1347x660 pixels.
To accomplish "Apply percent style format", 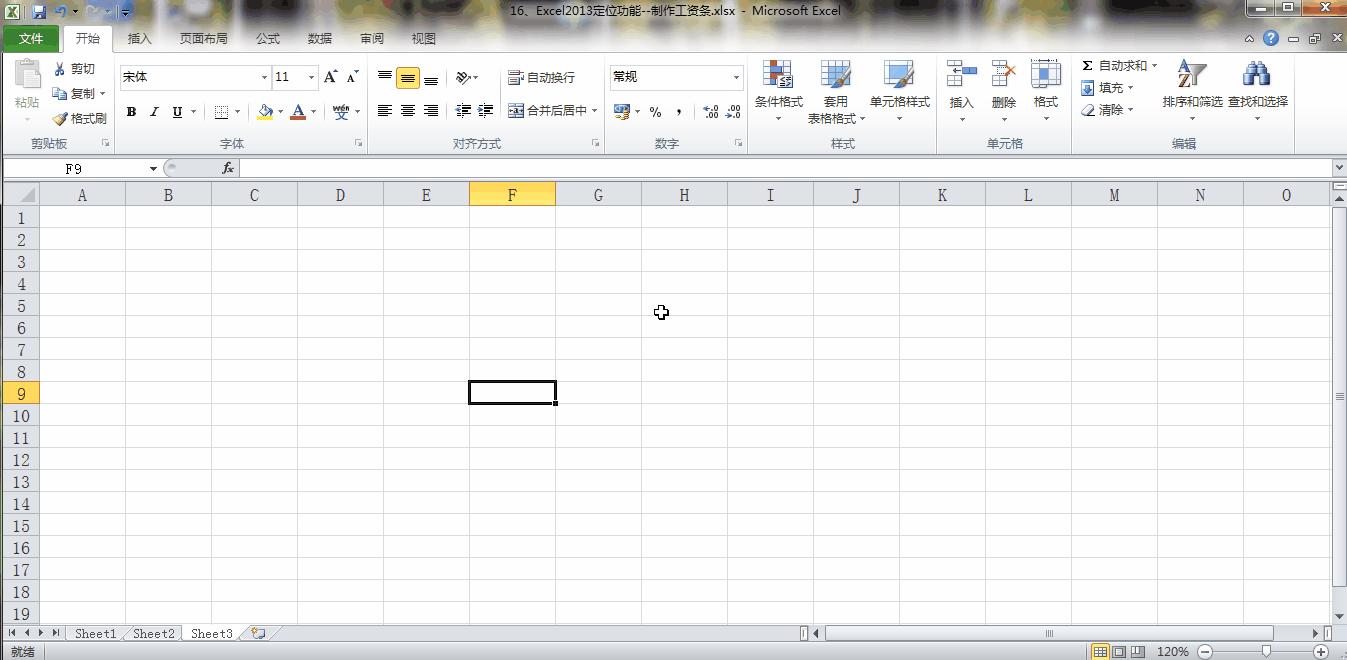I will (656, 112).
